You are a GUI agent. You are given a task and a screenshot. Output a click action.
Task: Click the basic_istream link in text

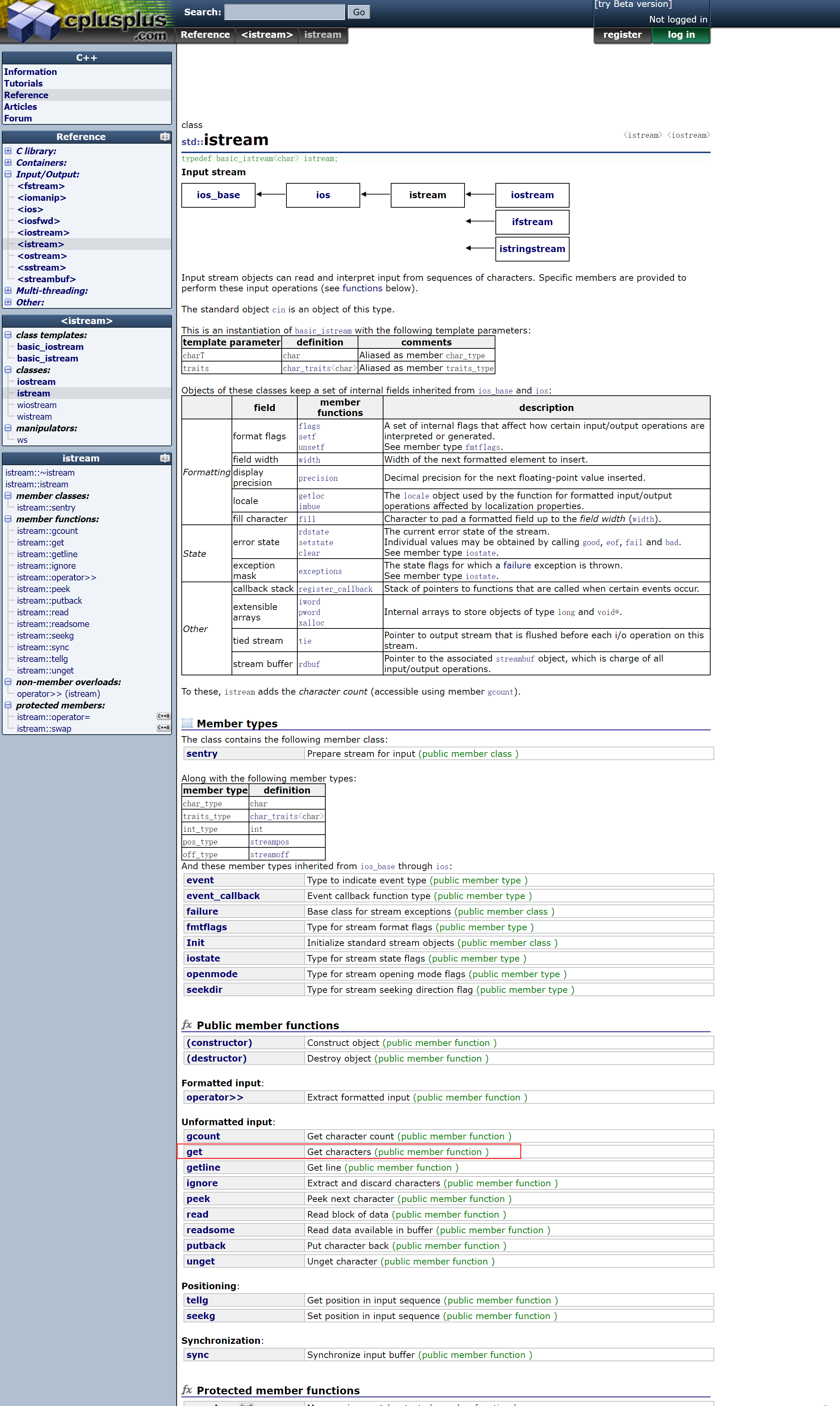pyautogui.click(x=323, y=331)
